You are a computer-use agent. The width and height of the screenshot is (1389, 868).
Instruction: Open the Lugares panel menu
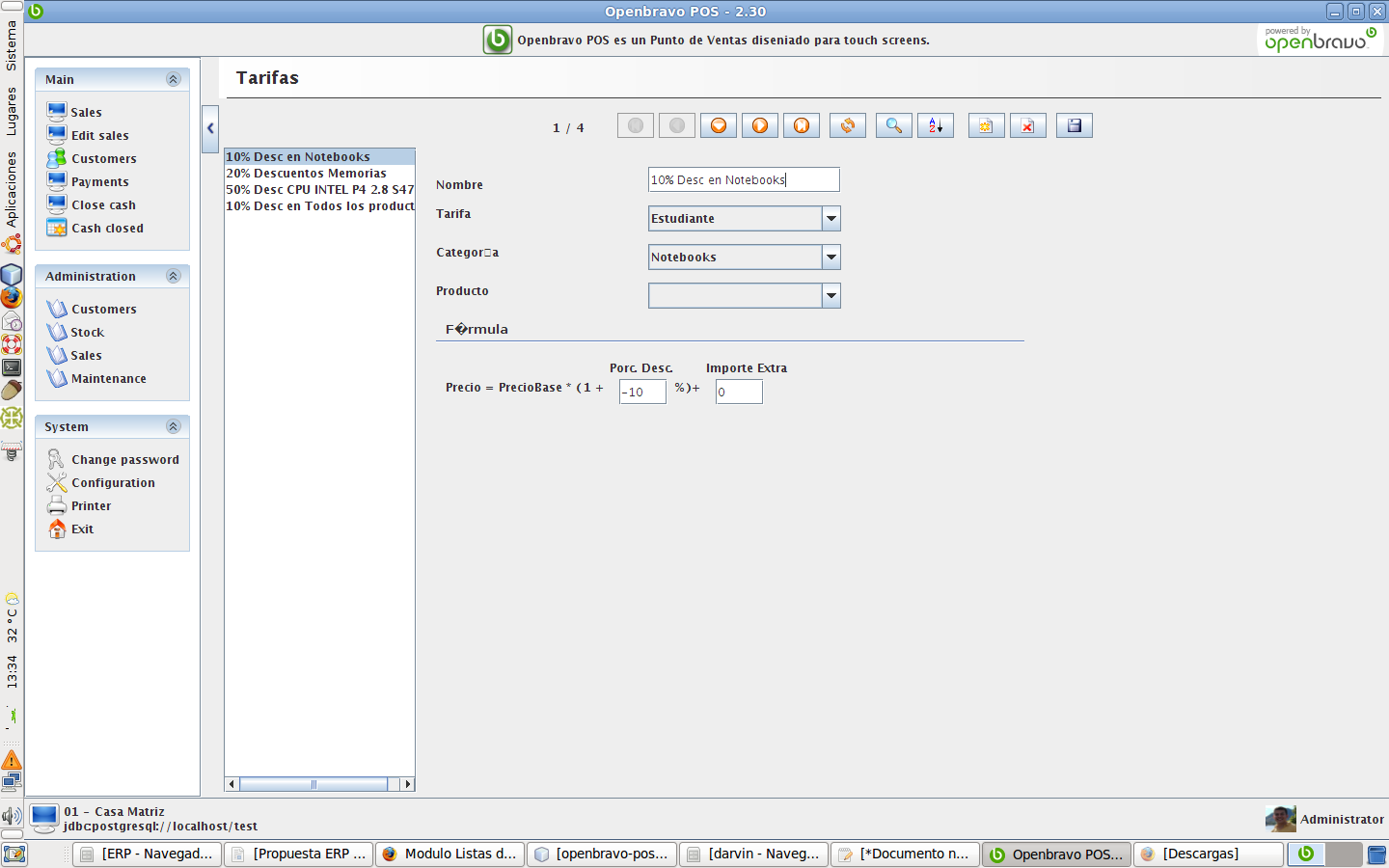(x=12, y=111)
